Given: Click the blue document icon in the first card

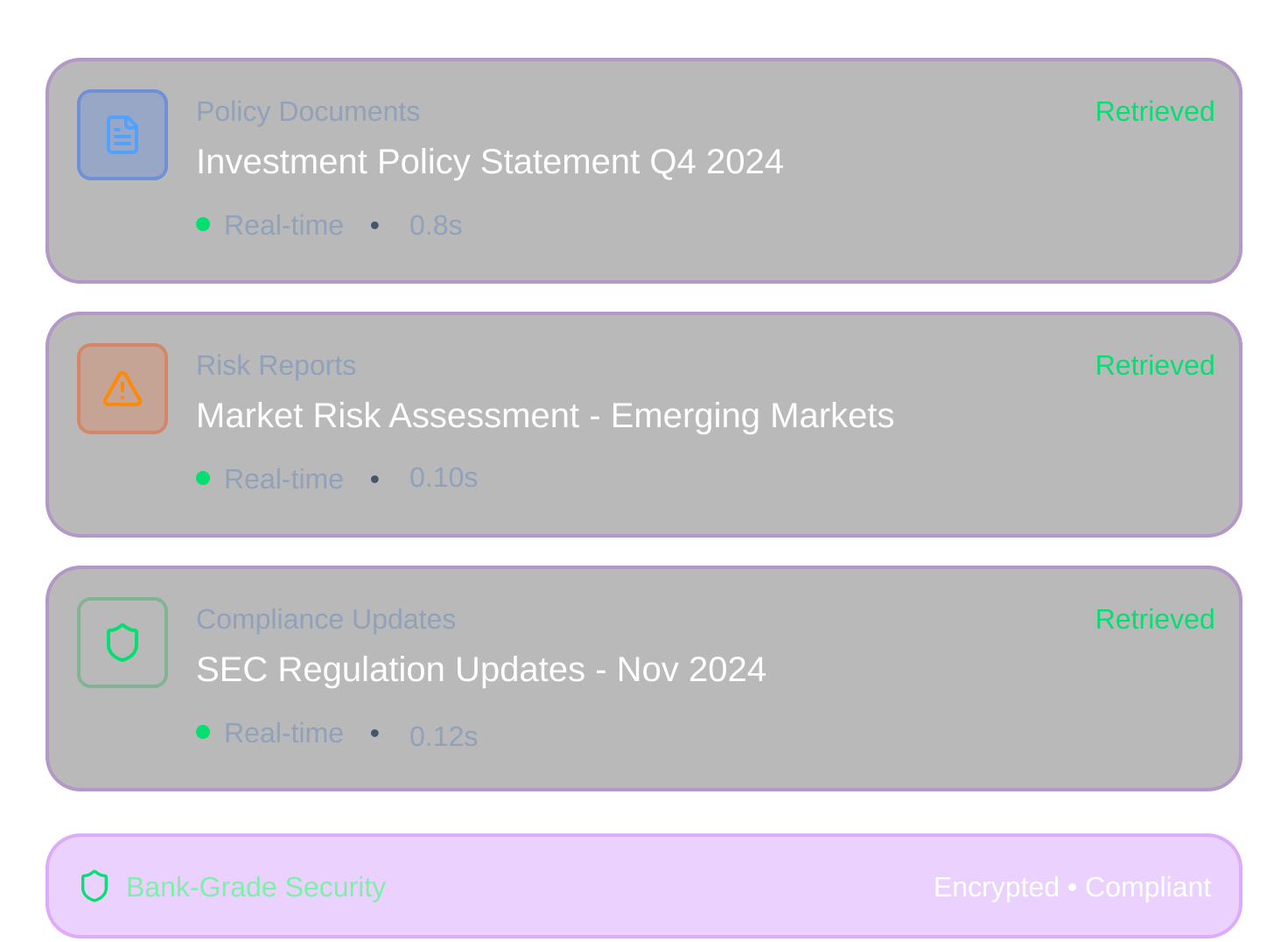Looking at the screenshot, I should [x=122, y=135].
